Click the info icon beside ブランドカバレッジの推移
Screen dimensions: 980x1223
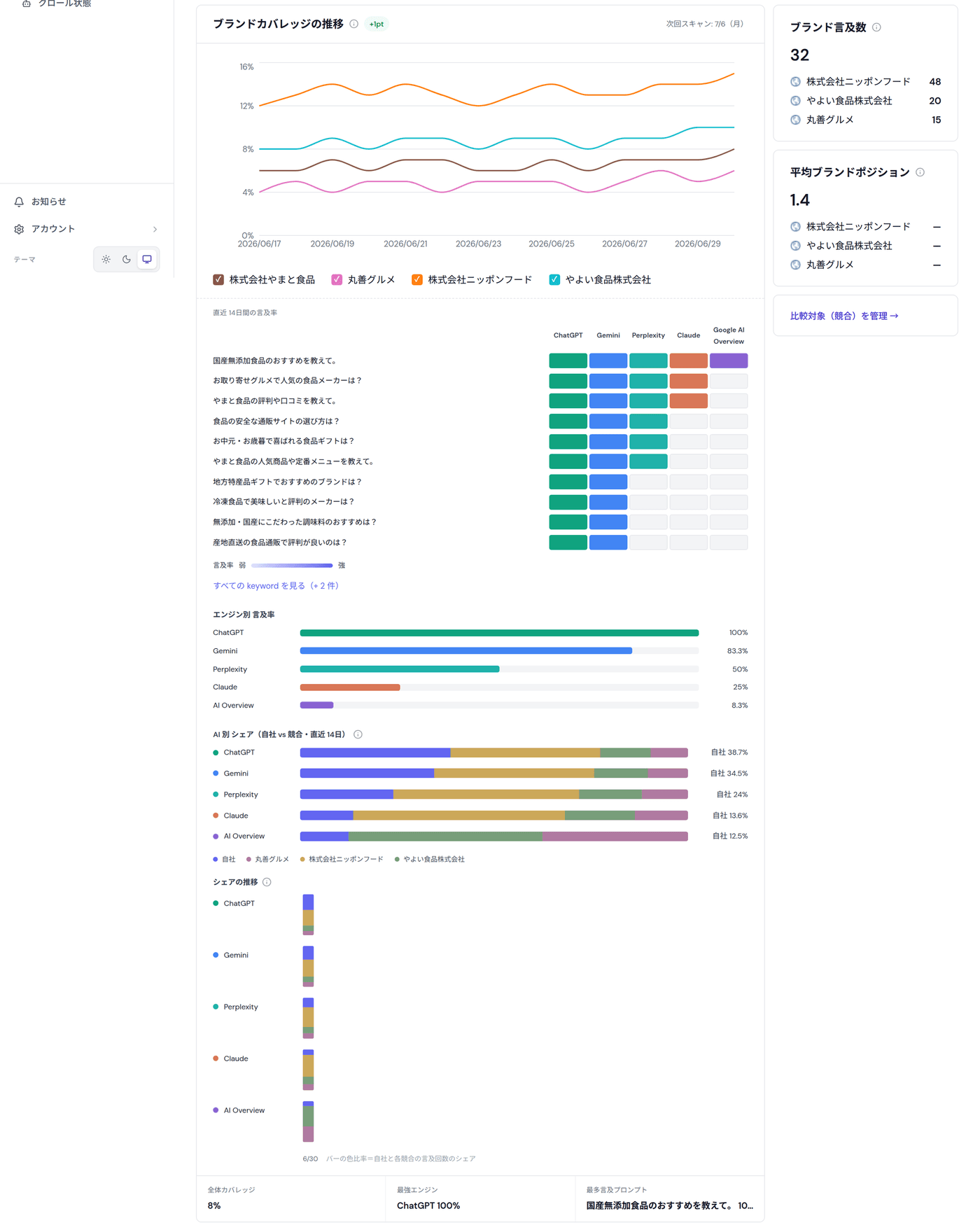[x=354, y=24]
